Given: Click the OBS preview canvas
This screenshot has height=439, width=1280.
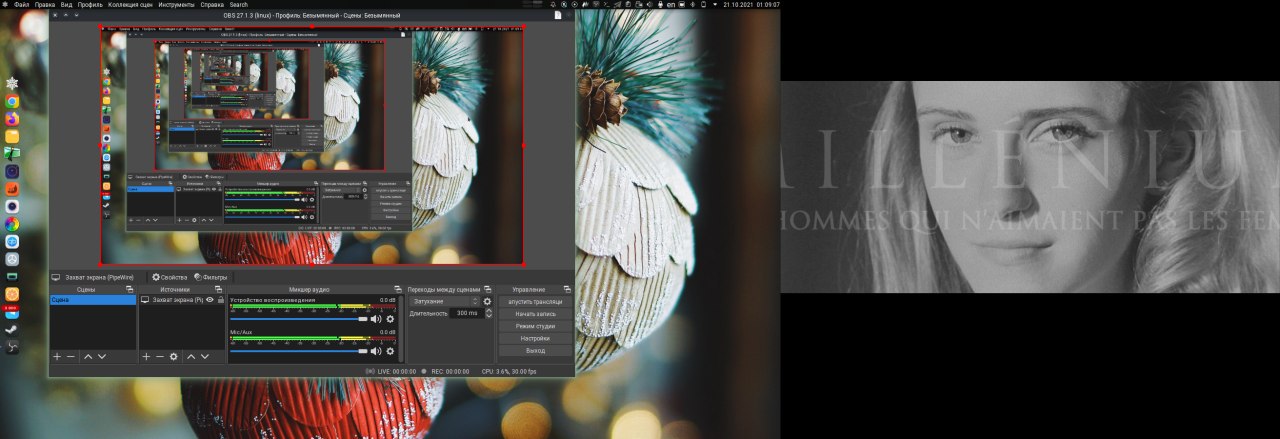Looking at the screenshot, I should (x=311, y=144).
